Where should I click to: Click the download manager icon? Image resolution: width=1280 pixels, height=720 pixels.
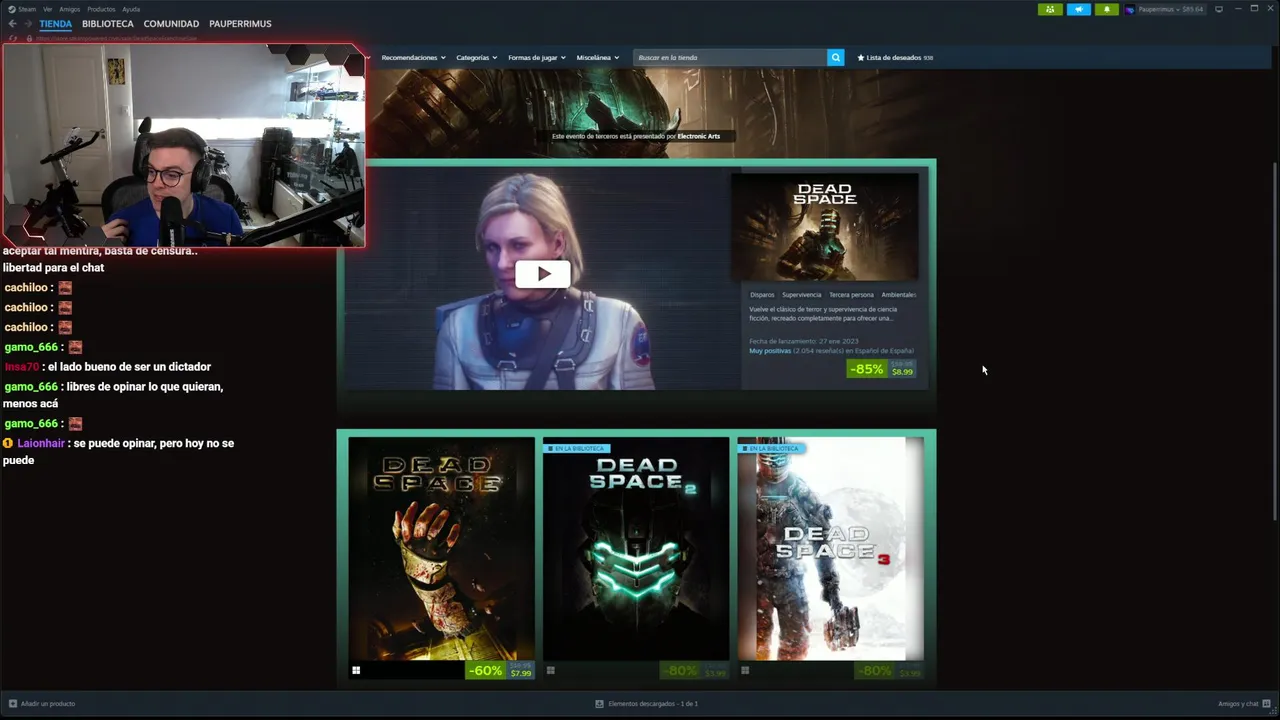[x=600, y=704]
